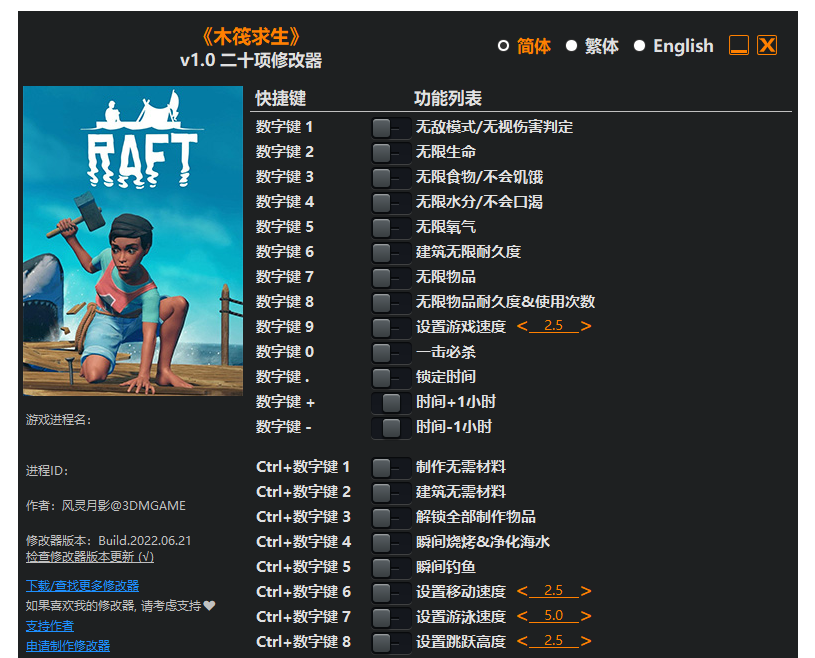Toggle 锁定时间 switch
This screenshot has height=658, width=815.
[391, 377]
